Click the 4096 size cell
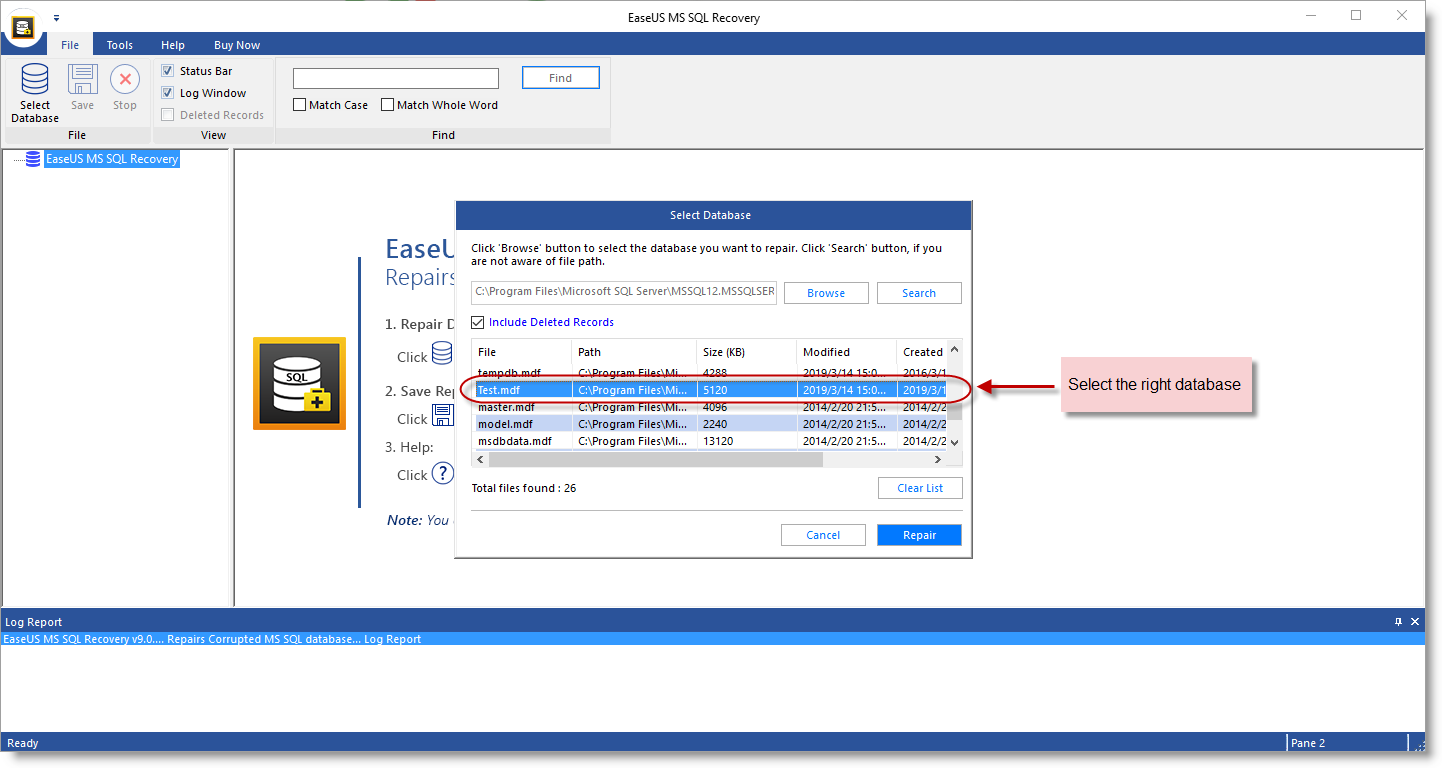 [747, 407]
